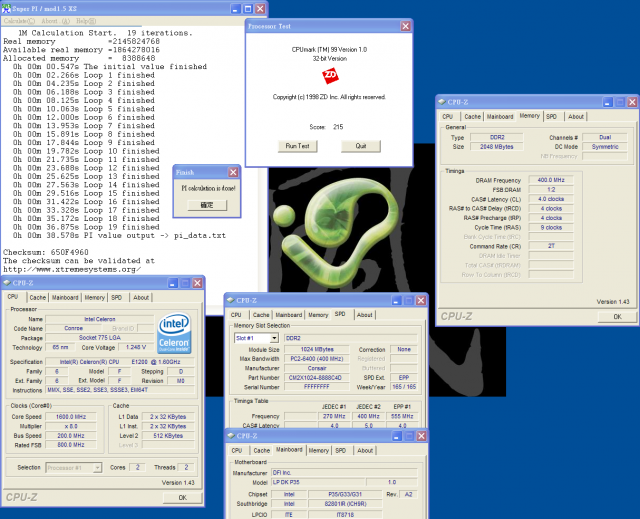
Task: Select Memory tab in CPU window
Action: [95, 297]
